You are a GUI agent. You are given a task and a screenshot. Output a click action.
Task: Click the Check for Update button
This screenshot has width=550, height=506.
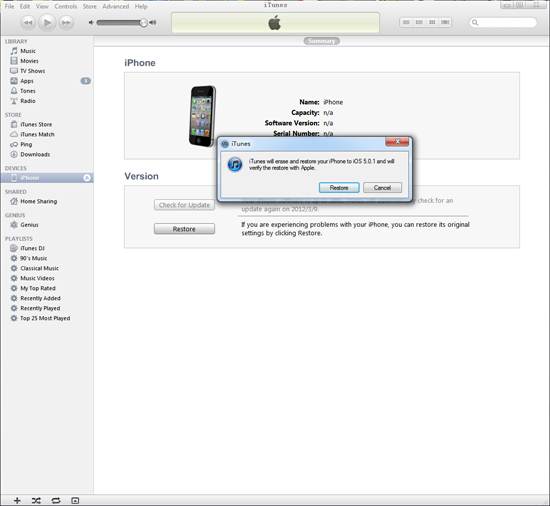click(x=184, y=205)
